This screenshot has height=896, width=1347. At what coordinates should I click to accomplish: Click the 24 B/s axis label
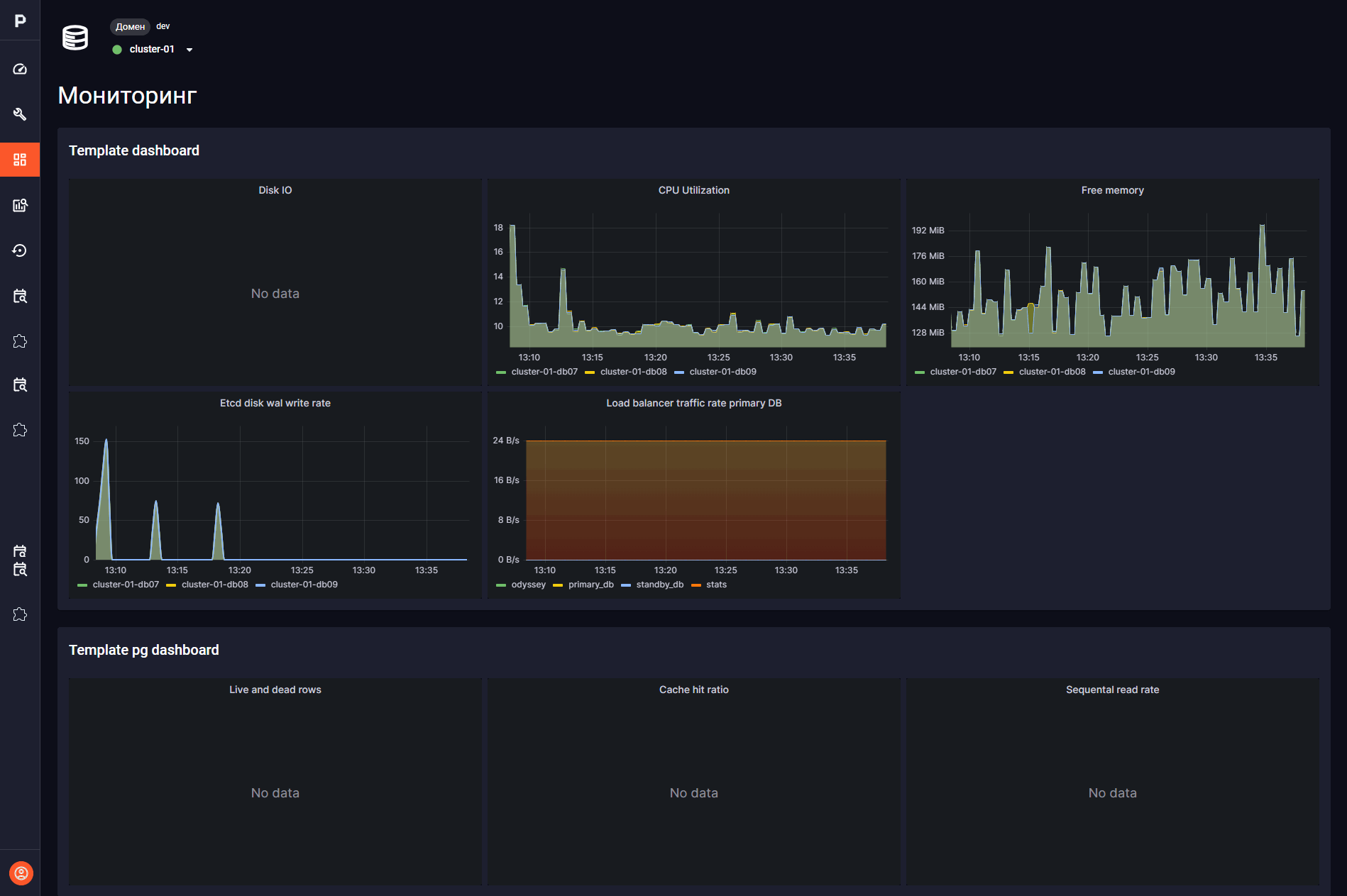[506, 441]
